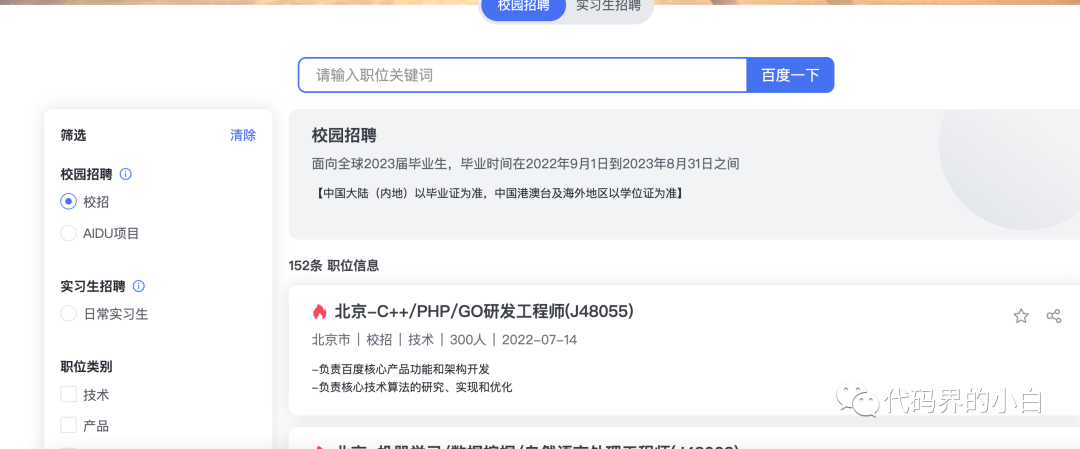Click the 职位类别 section heading
Screen dimensions: 1080x449
(86, 366)
